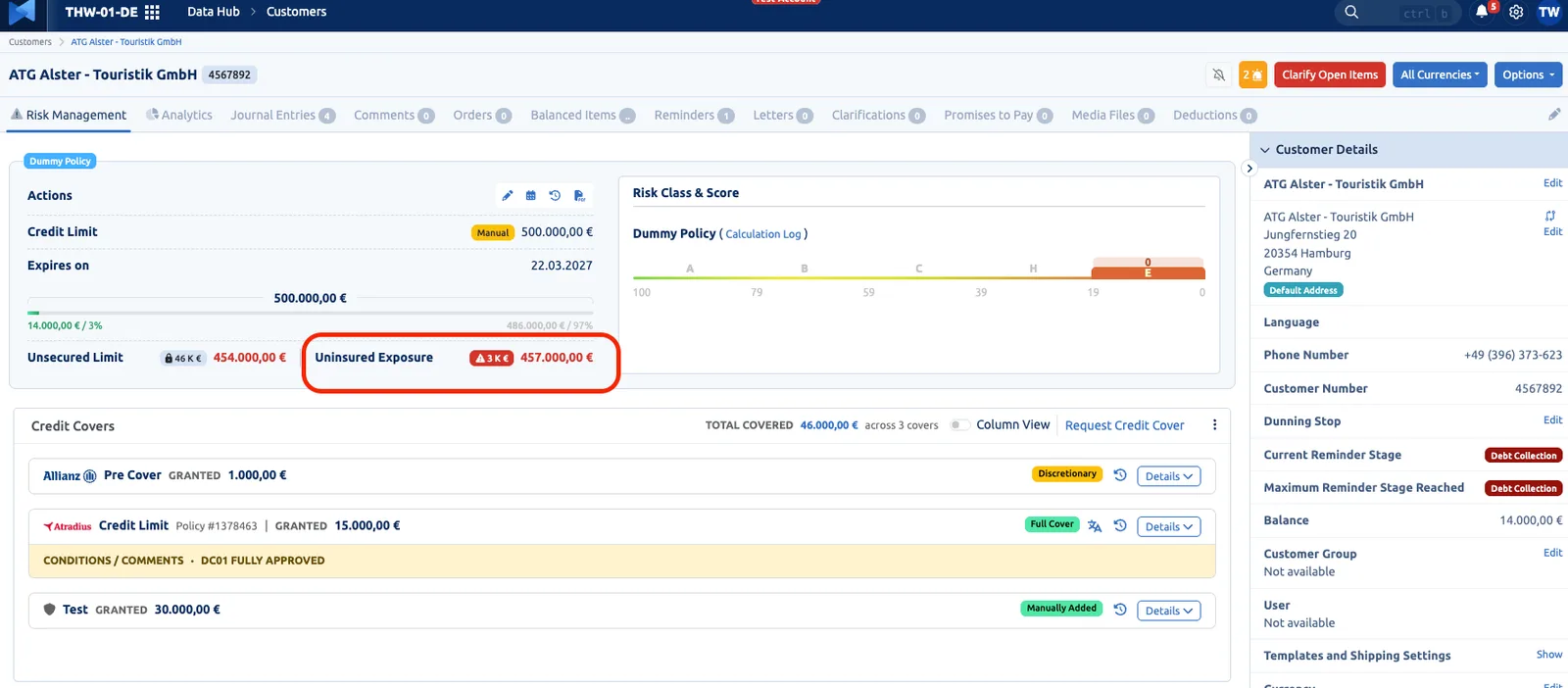Image resolution: width=1568 pixels, height=688 pixels.
Task: Open notifications bell with 5 badge
Action: pos(1483,12)
